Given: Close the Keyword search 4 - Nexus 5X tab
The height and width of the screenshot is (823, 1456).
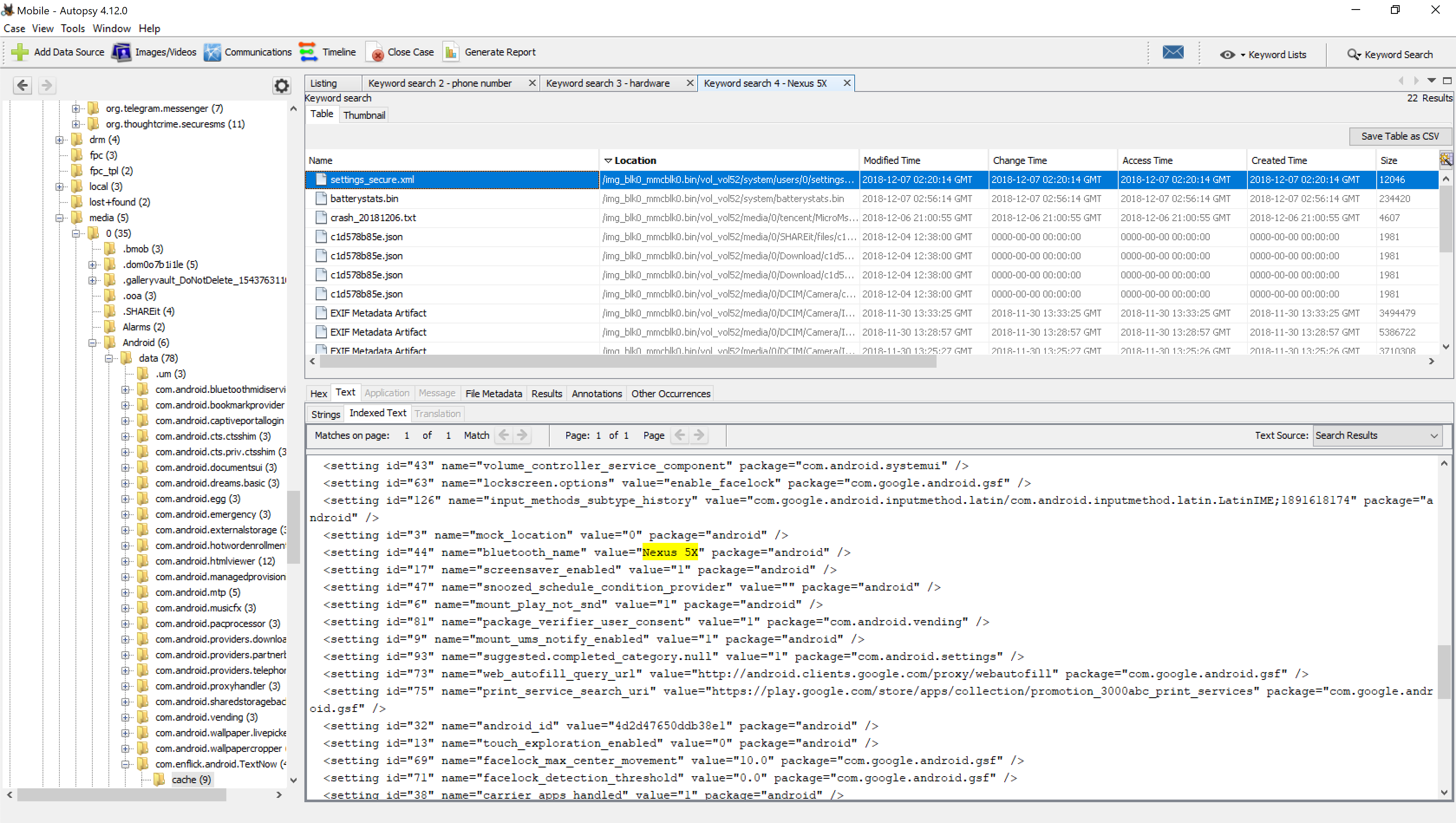Looking at the screenshot, I should [x=847, y=83].
